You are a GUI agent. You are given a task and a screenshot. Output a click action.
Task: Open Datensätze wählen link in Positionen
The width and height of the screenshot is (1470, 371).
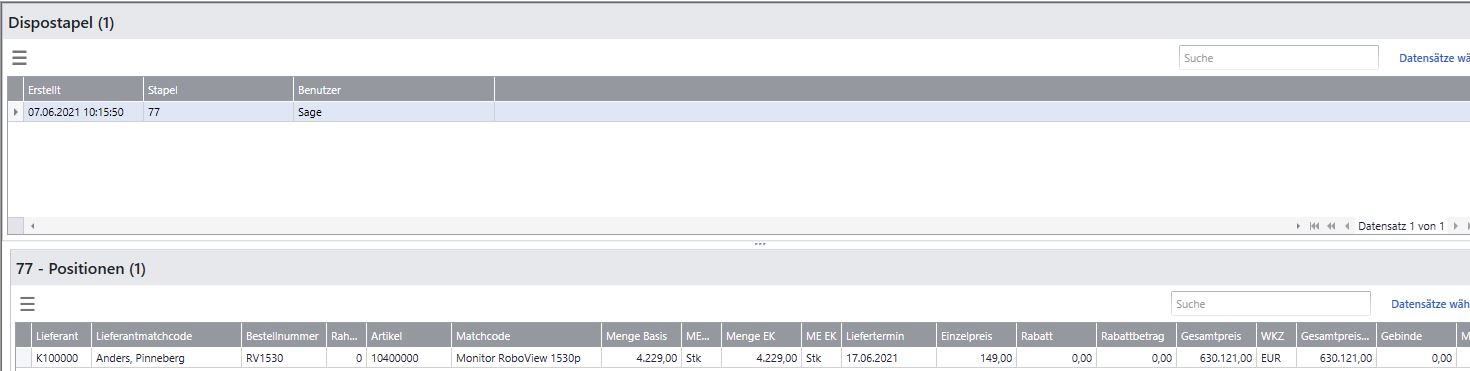pyautogui.click(x=1430, y=304)
